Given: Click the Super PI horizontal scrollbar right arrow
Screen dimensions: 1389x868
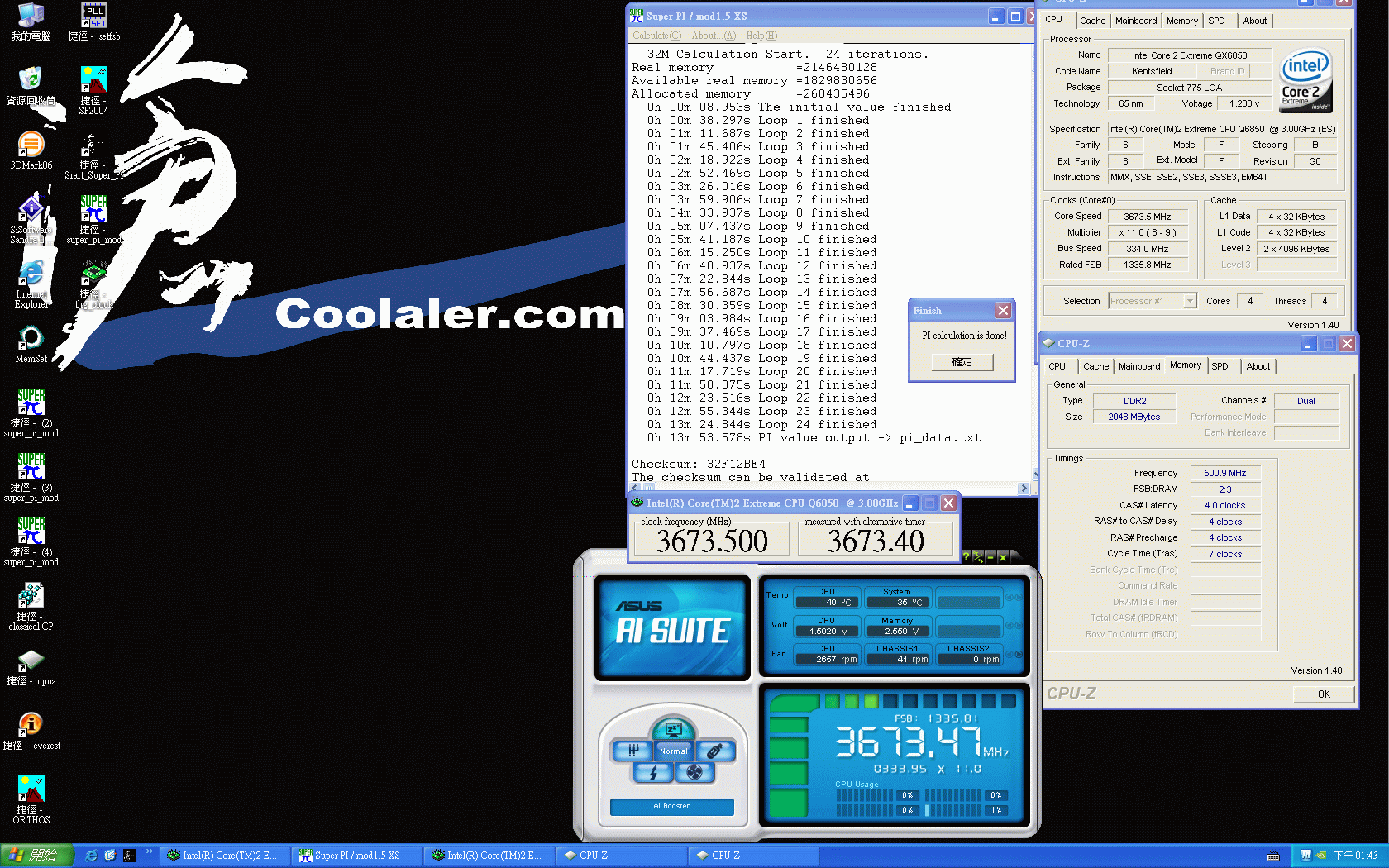Looking at the screenshot, I should (x=1024, y=489).
